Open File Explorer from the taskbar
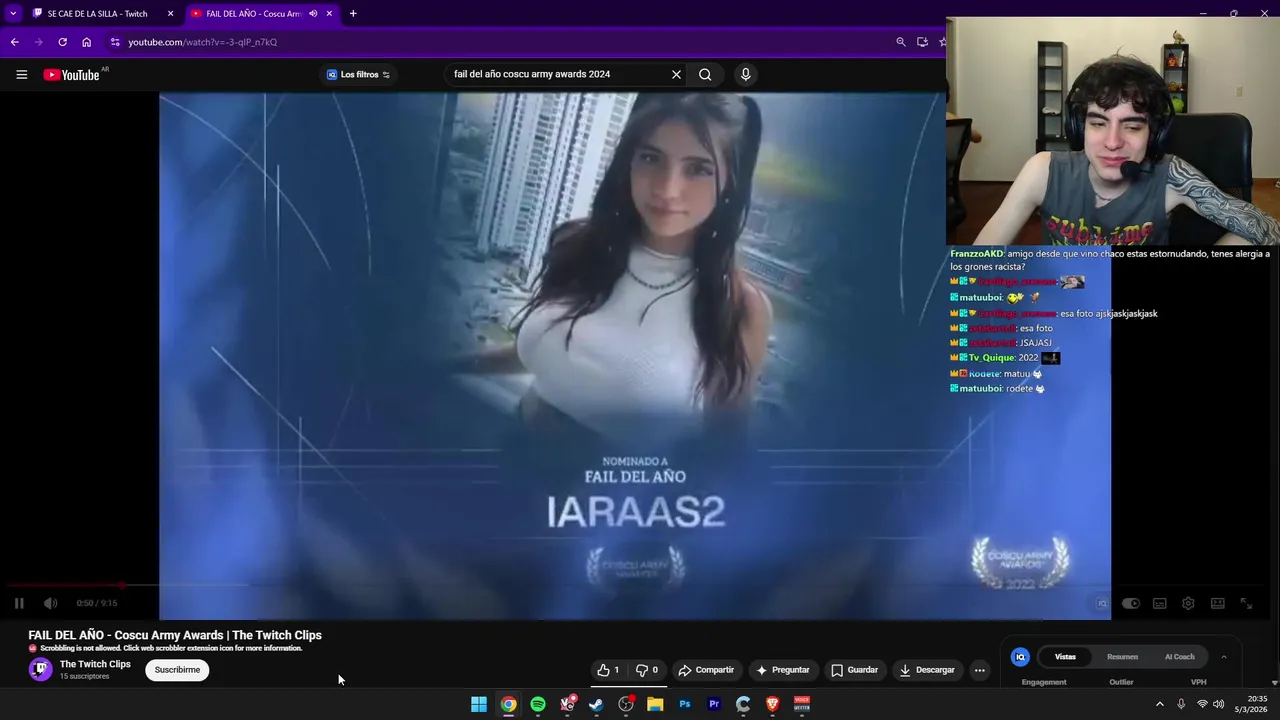1280x720 pixels. (655, 704)
